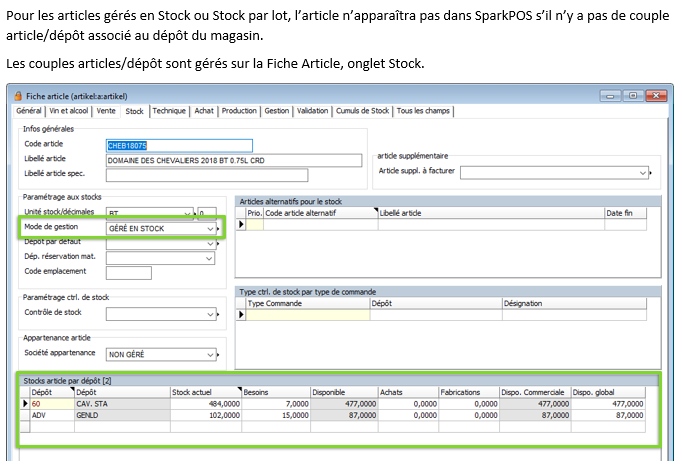Expand the Mode de gestion dropdown

(210, 229)
